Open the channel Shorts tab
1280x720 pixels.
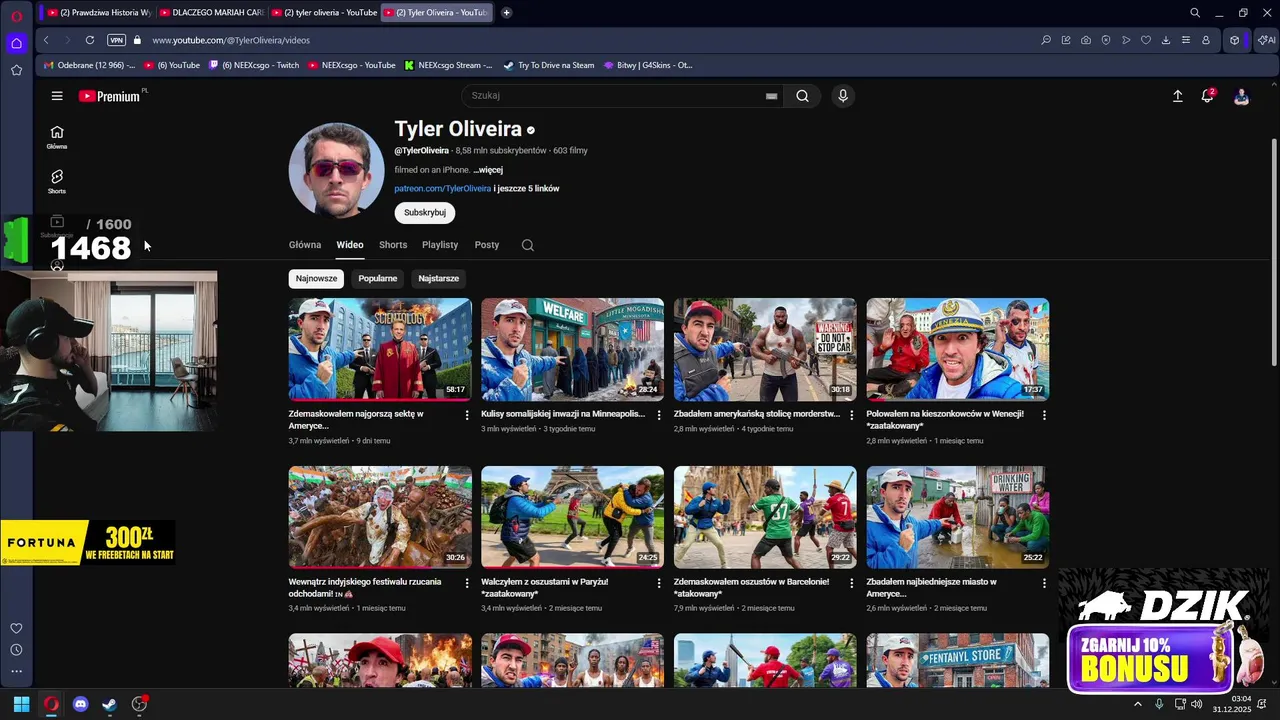393,245
